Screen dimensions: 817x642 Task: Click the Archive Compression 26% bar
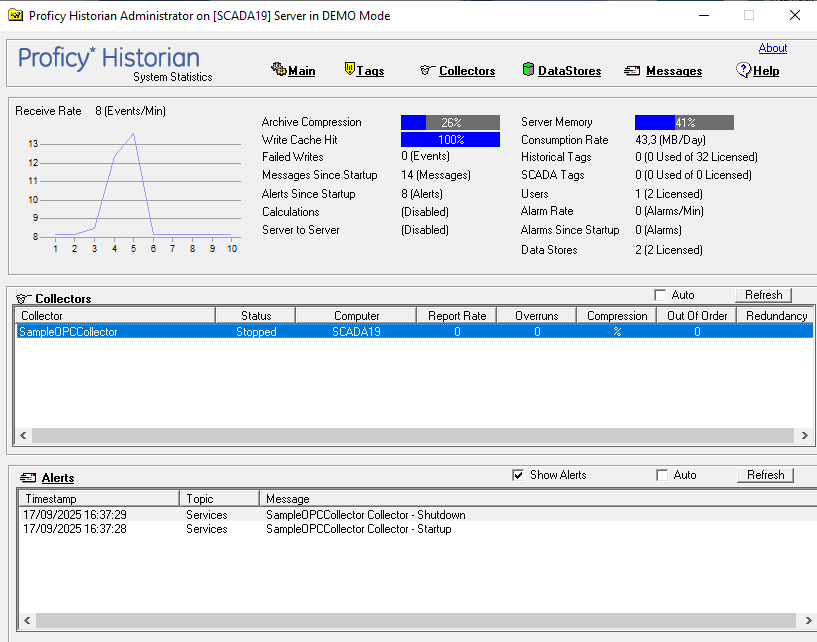(x=450, y=122)
